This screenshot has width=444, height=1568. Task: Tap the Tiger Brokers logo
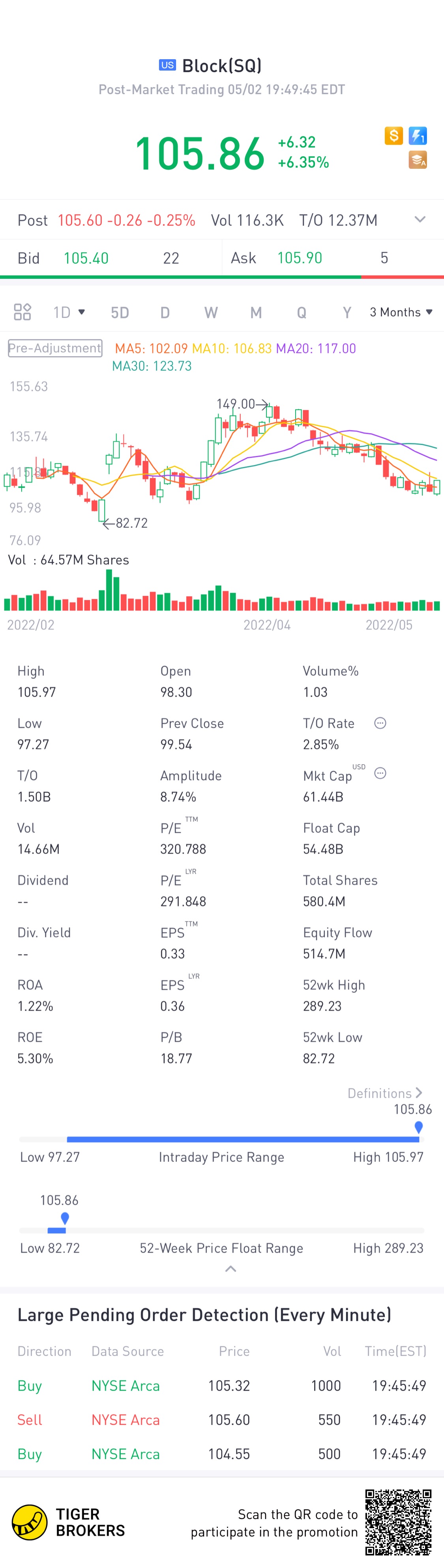coord(68,1522)
